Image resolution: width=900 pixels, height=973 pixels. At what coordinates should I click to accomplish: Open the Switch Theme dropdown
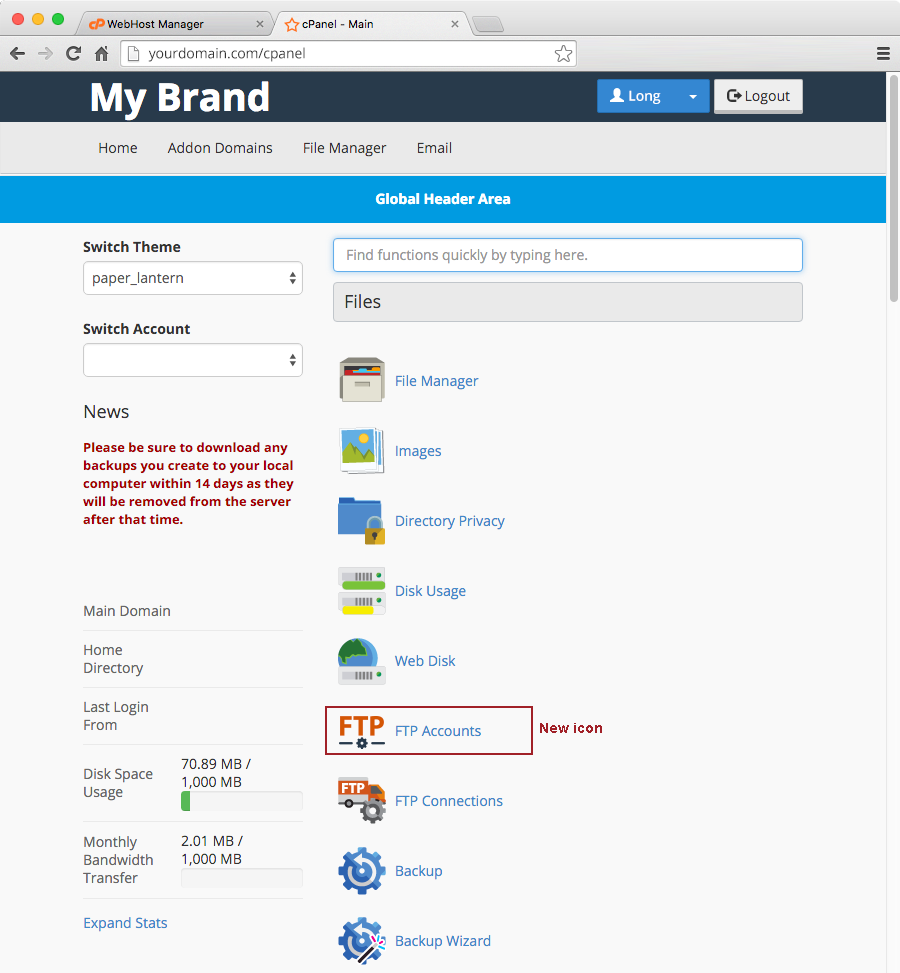[x=192, y=278]
